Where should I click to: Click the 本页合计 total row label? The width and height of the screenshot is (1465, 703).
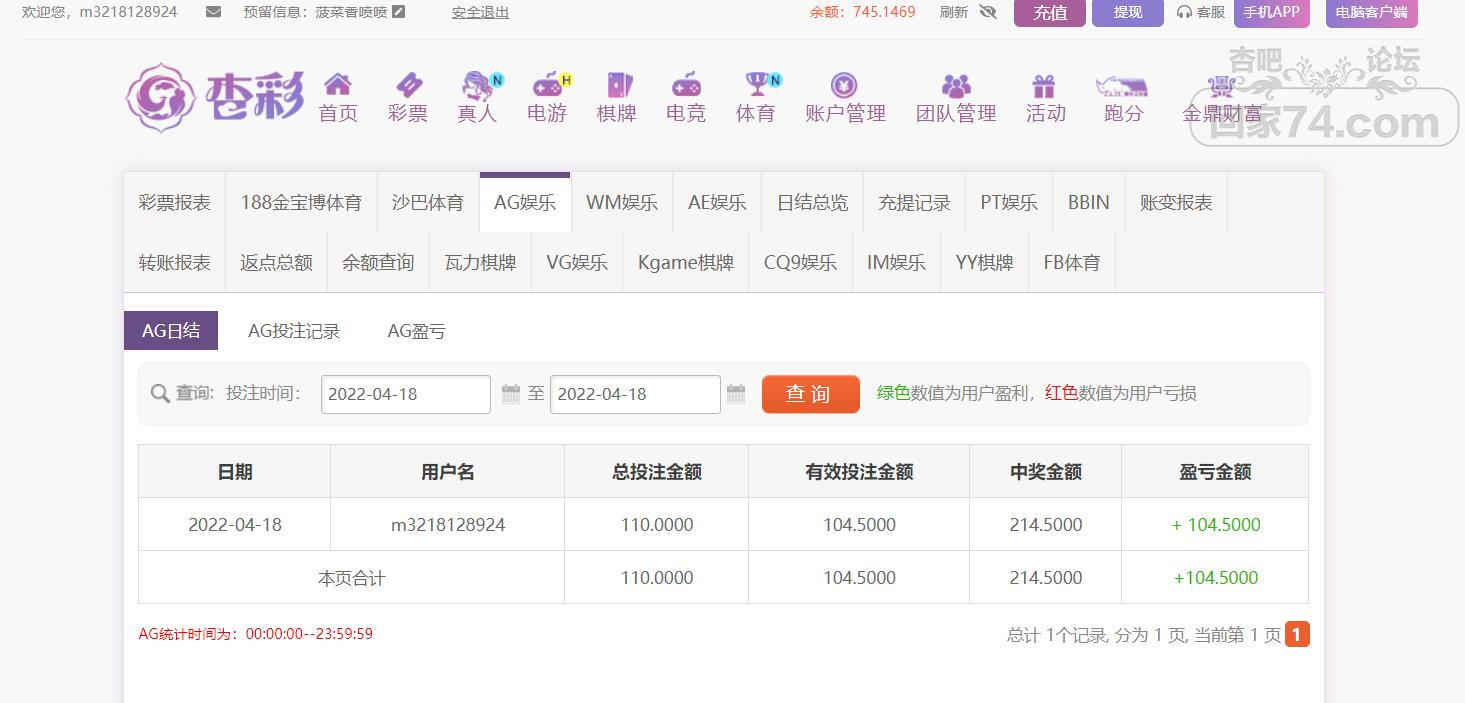click(x=352, y=578)
